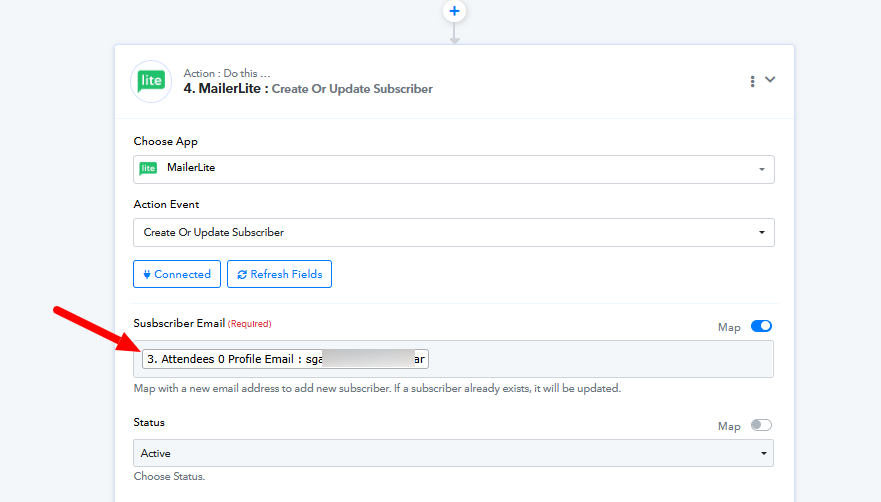Click the Subscriber Email mapping help text

point(377,388)
